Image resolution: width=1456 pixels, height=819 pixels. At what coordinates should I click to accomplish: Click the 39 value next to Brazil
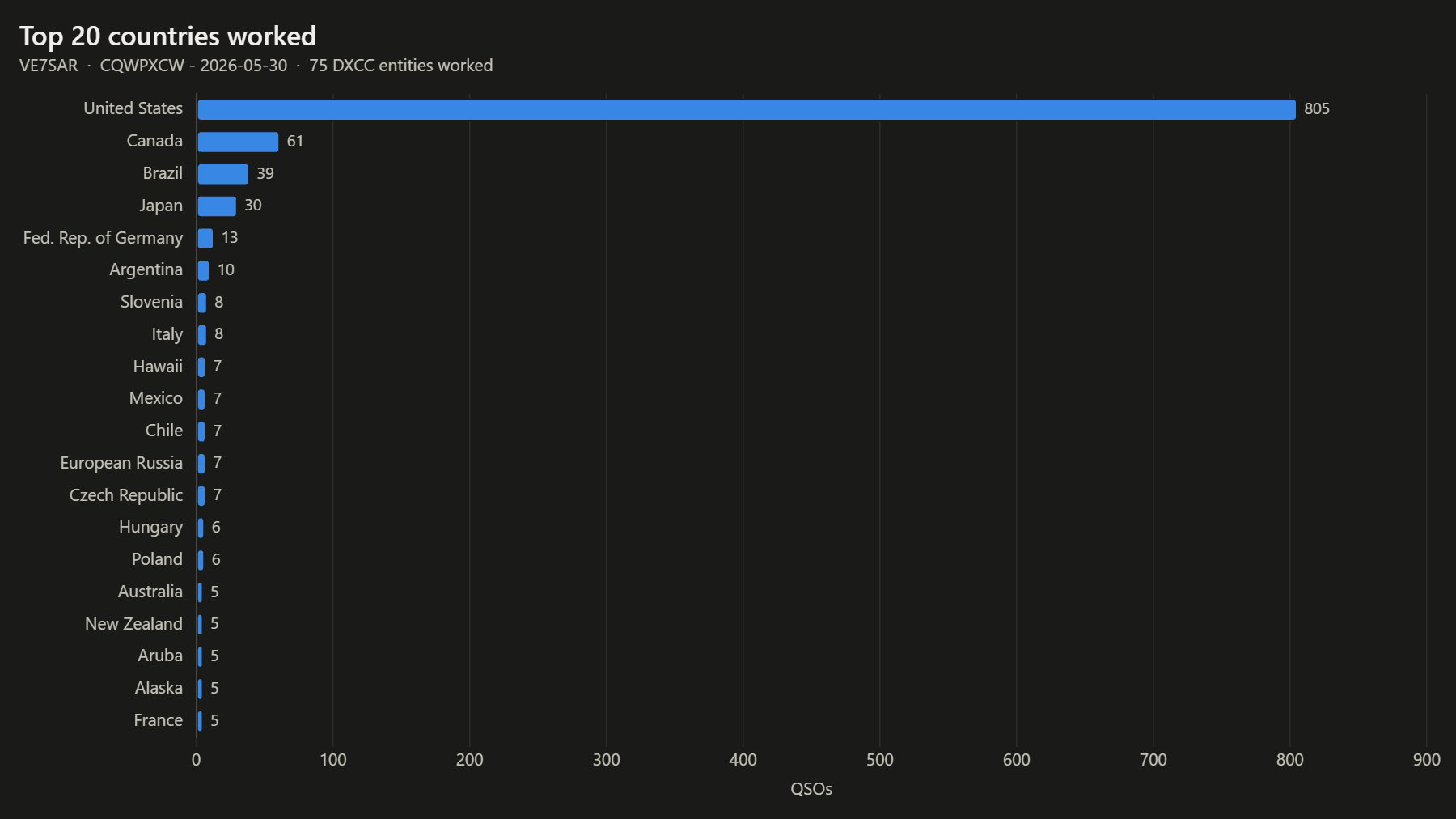[x=265, y=174]
